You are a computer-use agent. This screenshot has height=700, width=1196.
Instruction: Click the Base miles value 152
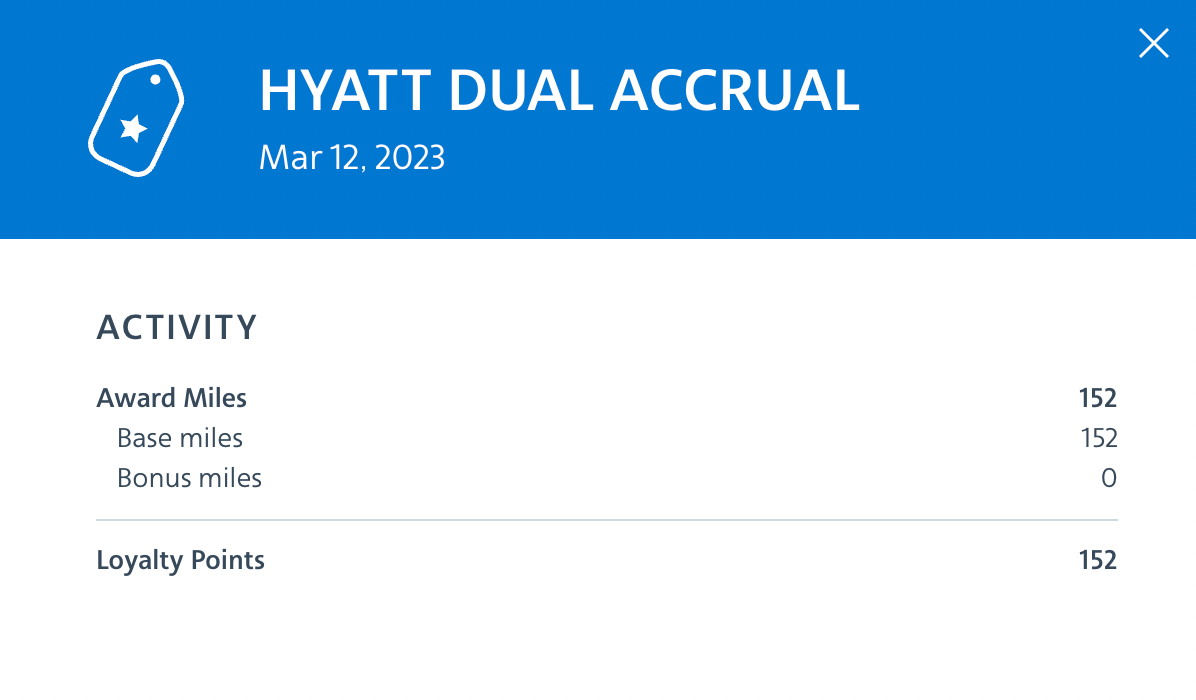[x=1098, y=438]
